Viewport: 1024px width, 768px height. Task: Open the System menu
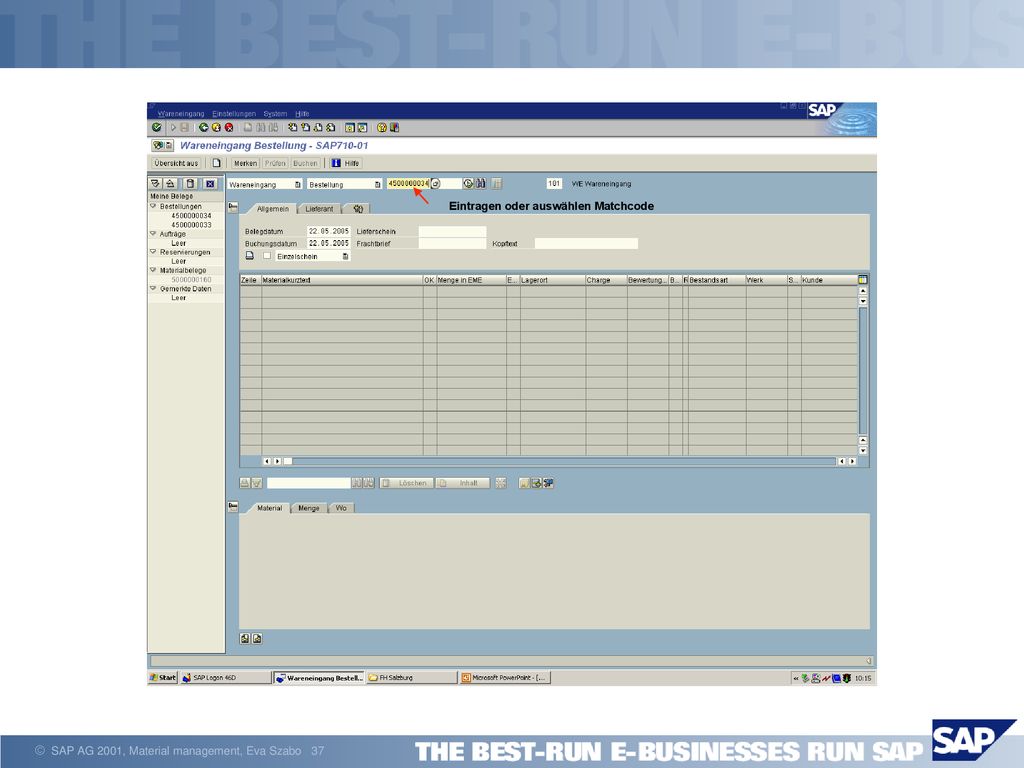[275, 114]
